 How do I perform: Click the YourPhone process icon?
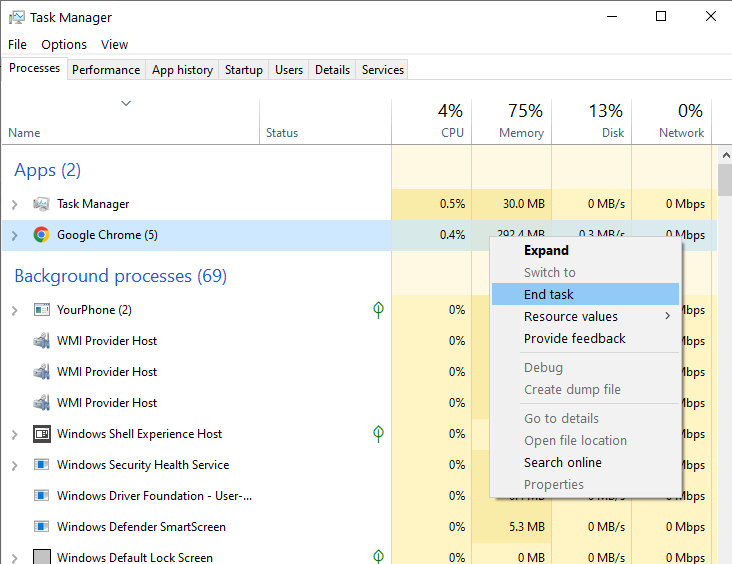[42, 310]
